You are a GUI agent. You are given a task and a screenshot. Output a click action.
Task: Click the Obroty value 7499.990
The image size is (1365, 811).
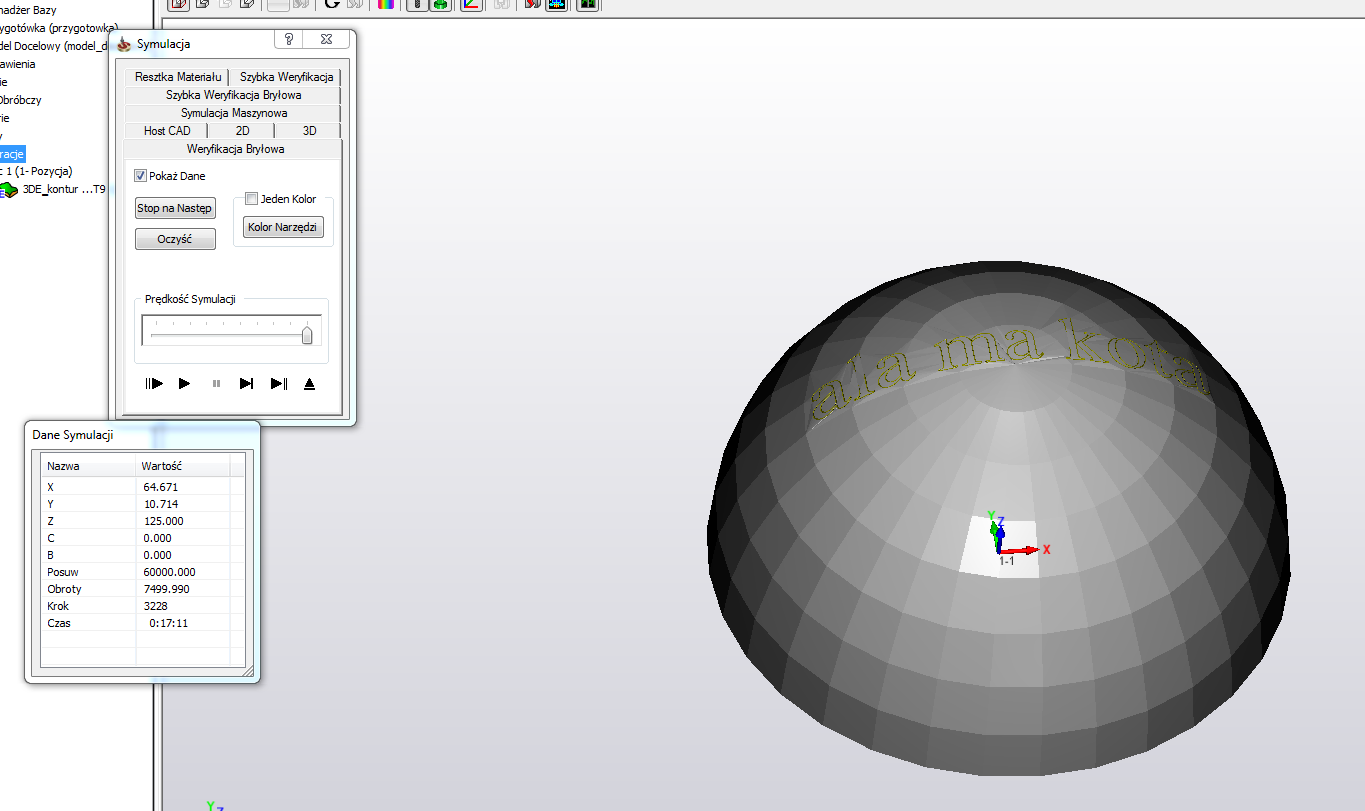[x=167, y=589]
